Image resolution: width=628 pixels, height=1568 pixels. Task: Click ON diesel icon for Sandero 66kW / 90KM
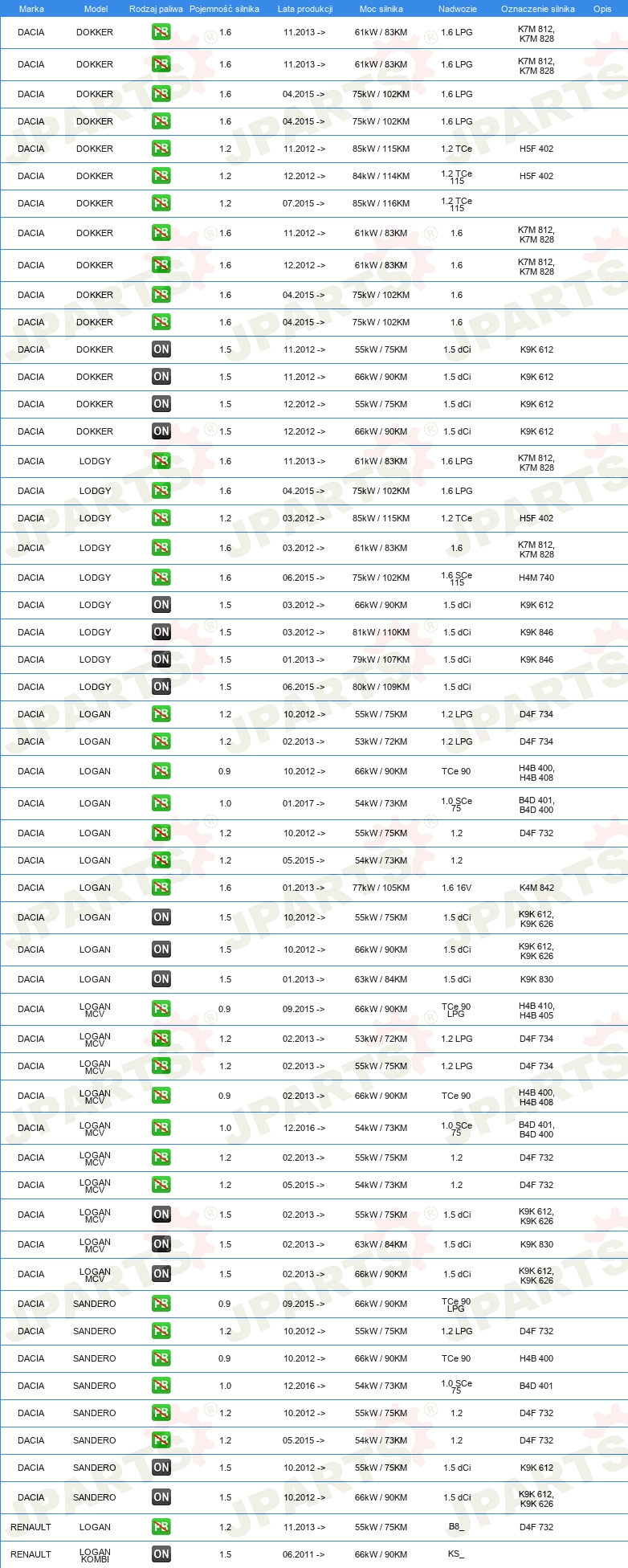coord(161,1497)
